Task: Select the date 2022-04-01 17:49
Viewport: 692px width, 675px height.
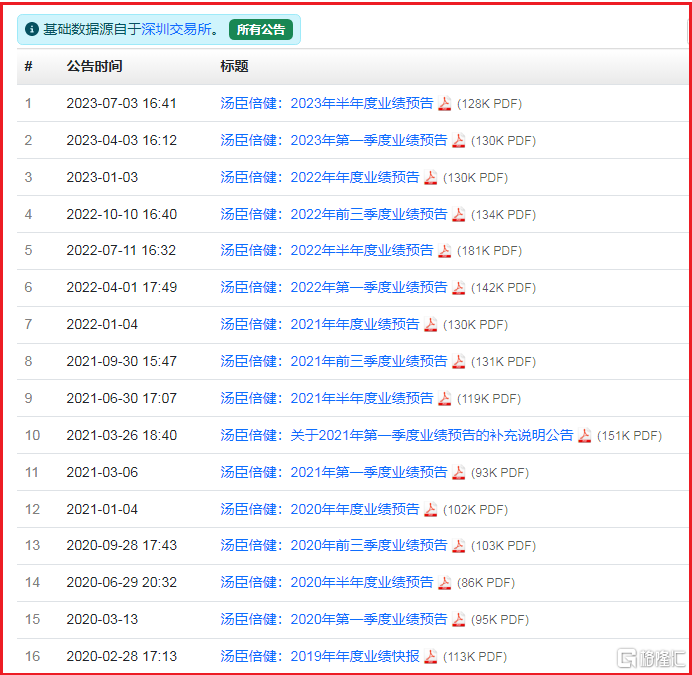Action: [121, 288]
